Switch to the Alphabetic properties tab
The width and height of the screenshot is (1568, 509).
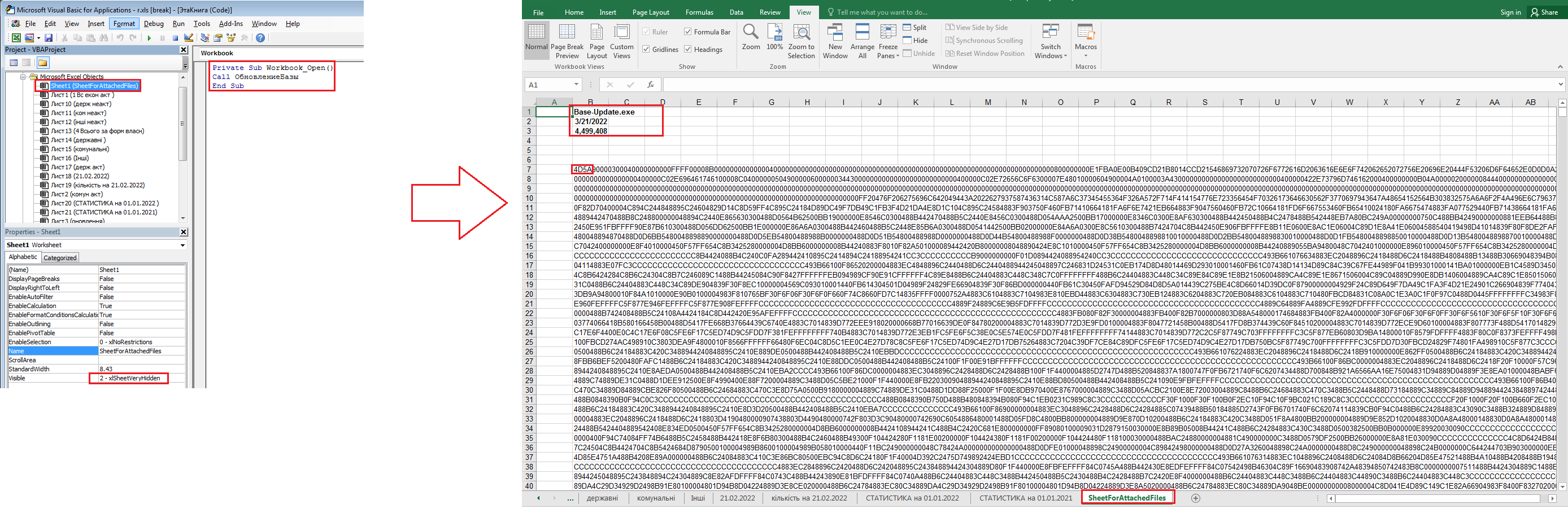coord(23,257)
